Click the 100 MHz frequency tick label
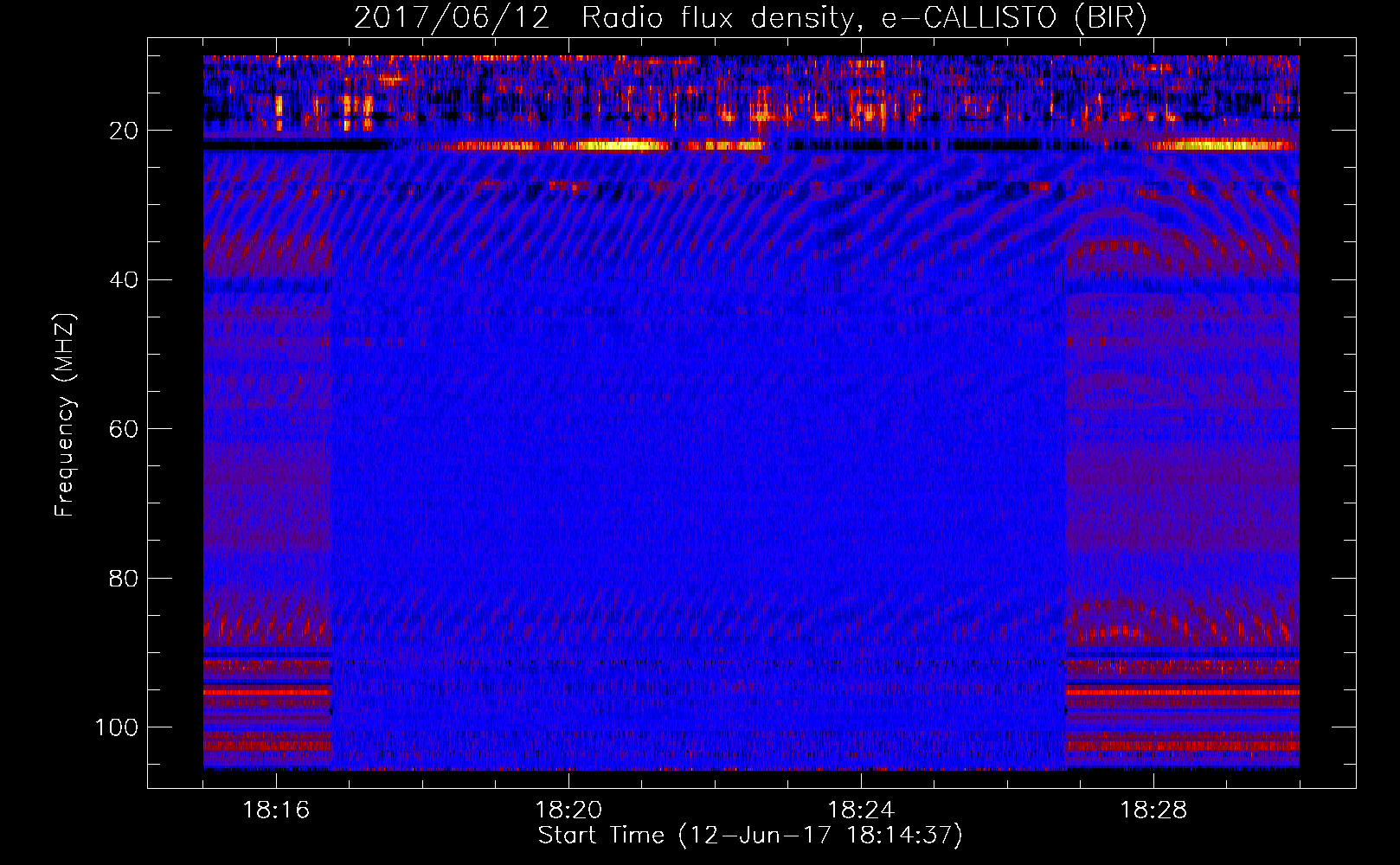 click(117, 727)
